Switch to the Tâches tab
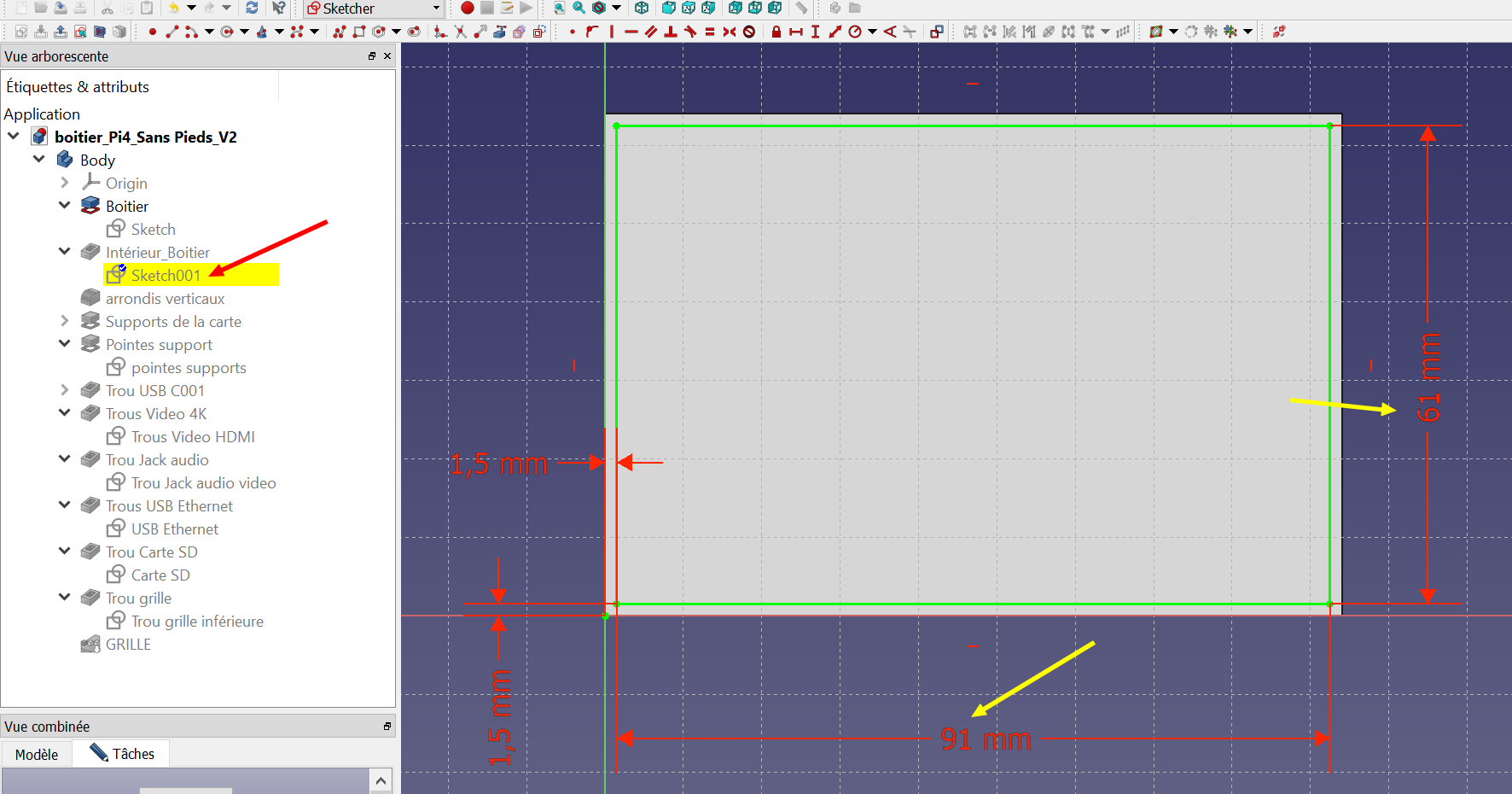 122,754
